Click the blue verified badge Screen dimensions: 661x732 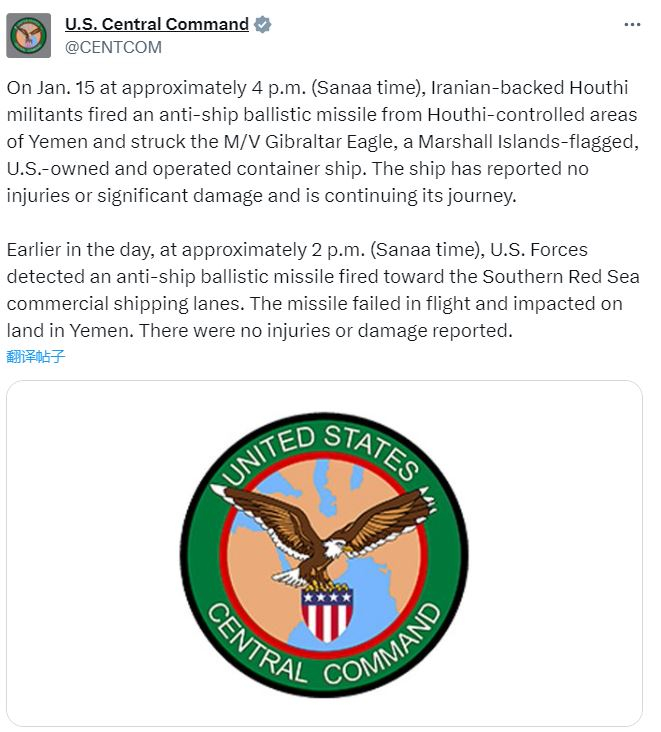[x=262, y=25]
